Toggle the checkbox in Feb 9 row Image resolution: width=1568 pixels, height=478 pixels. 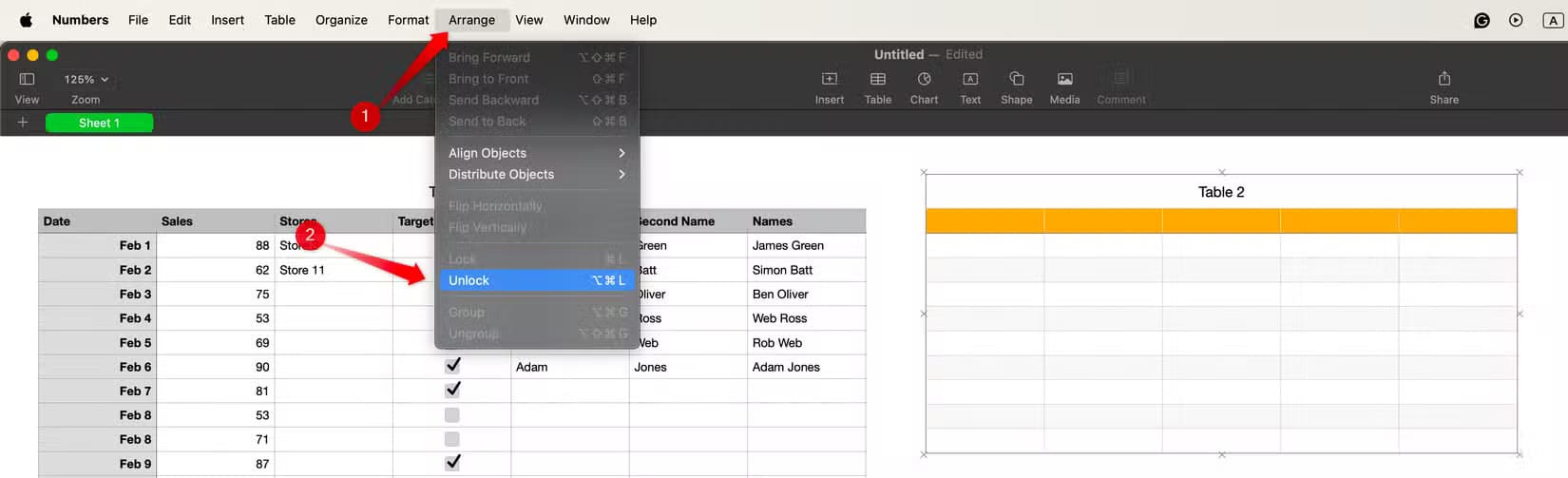tap(453, 462)
